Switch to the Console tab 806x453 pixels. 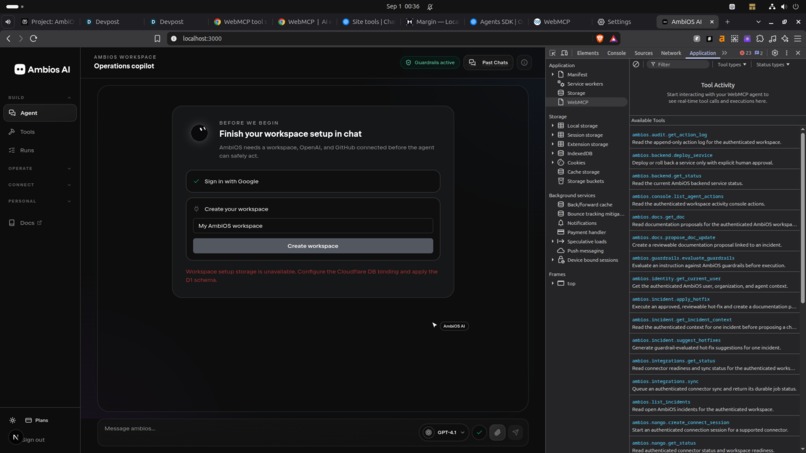(x=616, y=53)
